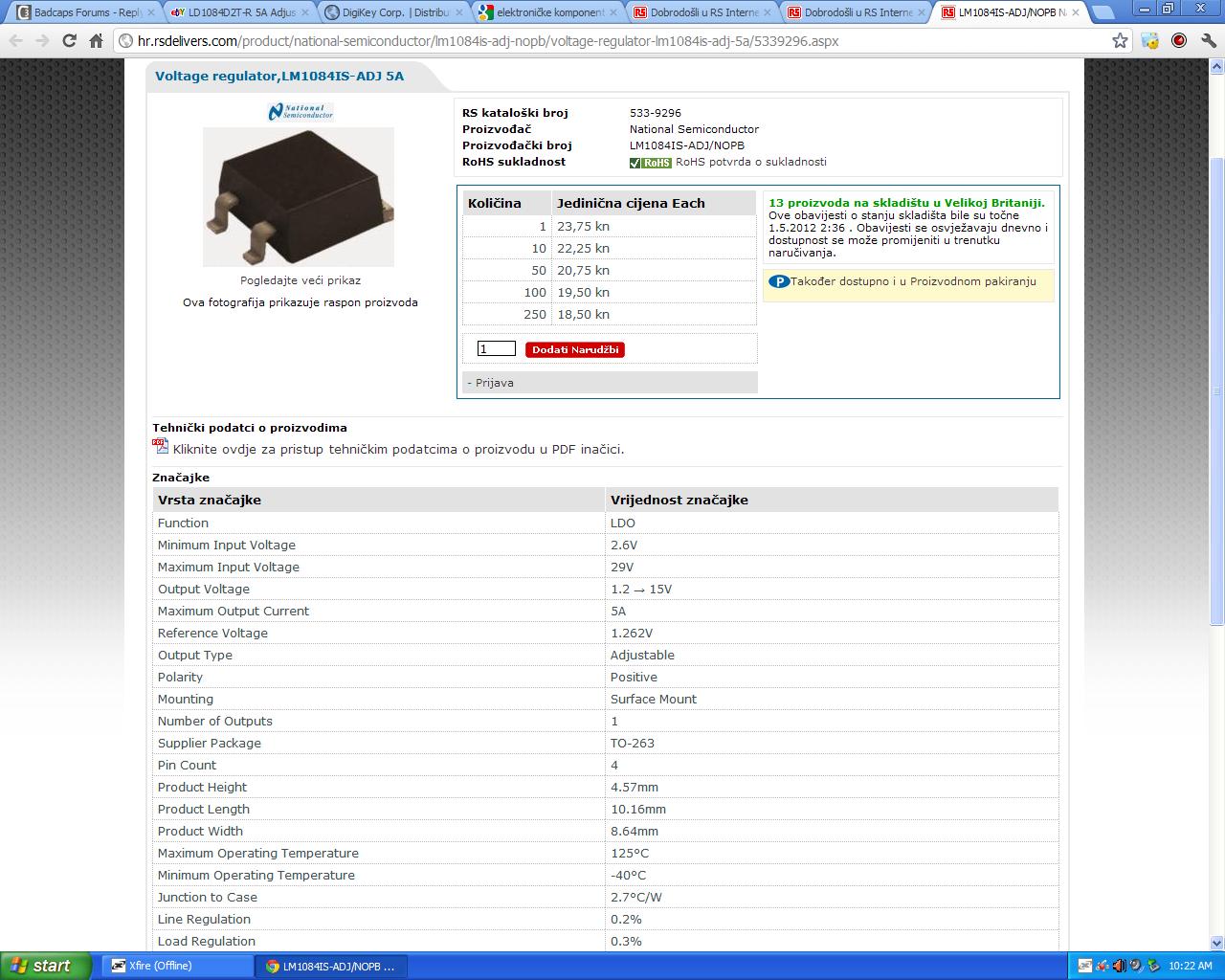Click the Output Type value Adjustable
1225x980 pixels.
point(642,655)
